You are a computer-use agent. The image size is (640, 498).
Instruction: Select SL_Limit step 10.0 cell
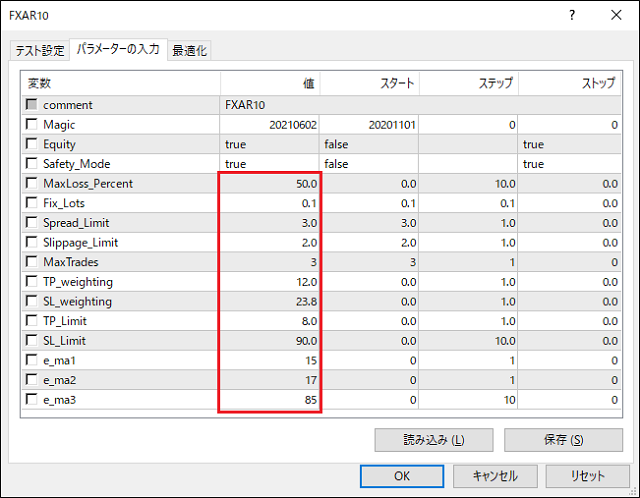[469, 340]
